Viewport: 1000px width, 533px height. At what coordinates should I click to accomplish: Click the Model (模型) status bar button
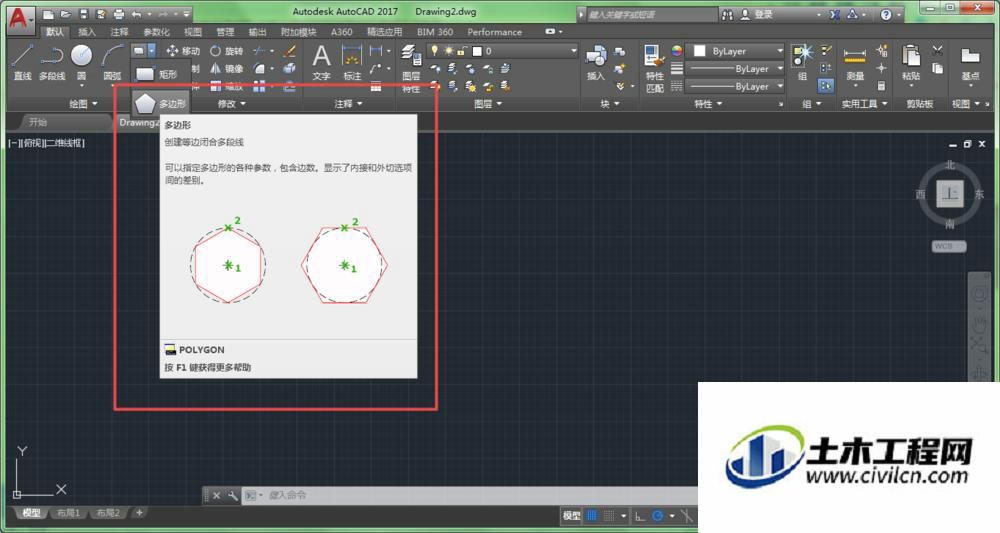click(571, 515)
